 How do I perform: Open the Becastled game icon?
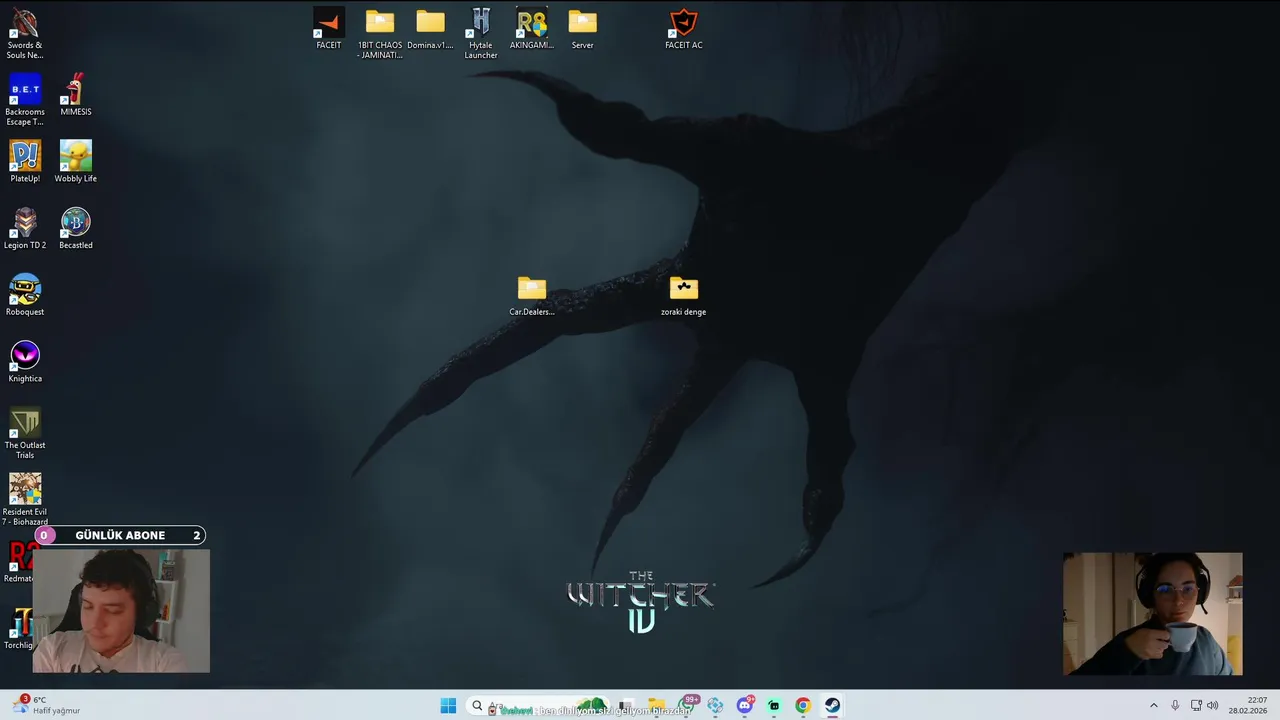(75, 229)
